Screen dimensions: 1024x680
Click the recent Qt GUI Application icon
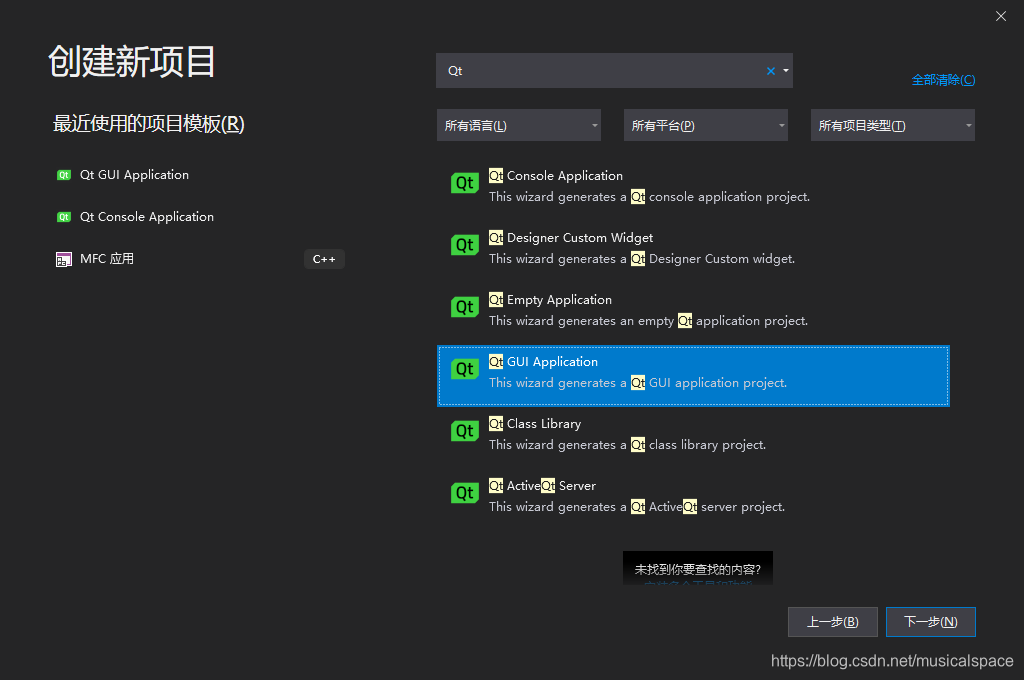click(63, 175)
